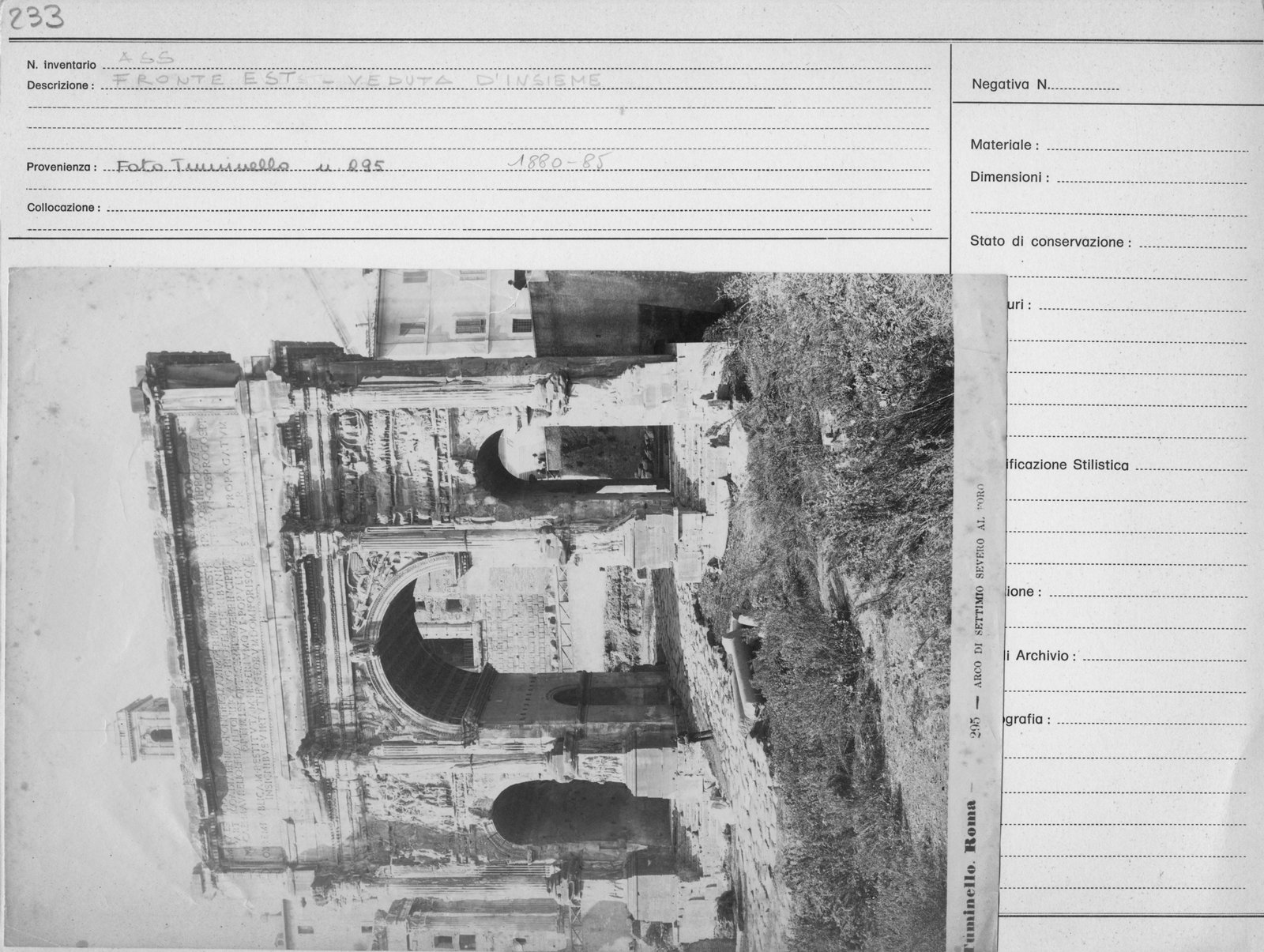Click the 'Dimensioni :' field label
This screenshot has width=1264, height=952.
[1010, 178]
